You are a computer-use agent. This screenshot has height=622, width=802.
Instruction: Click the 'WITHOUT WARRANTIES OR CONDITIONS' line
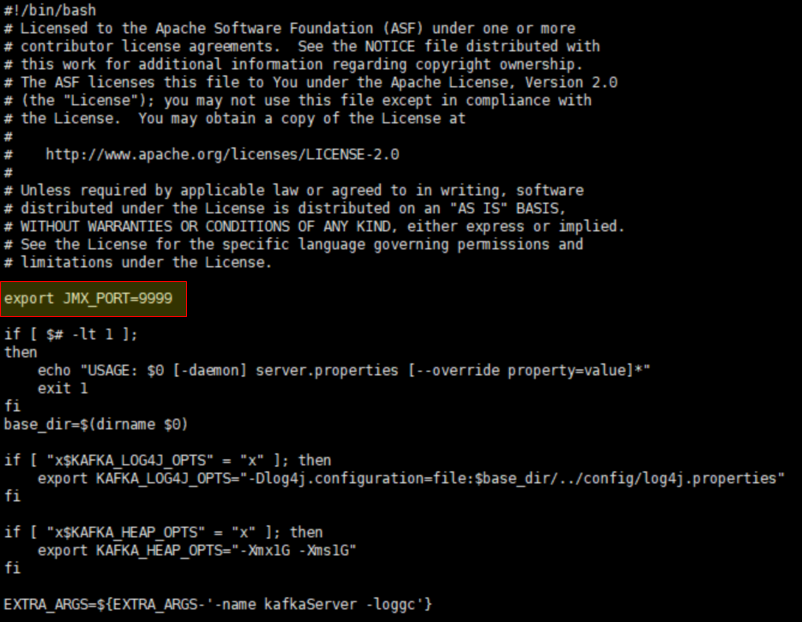[x=314, y=226]
